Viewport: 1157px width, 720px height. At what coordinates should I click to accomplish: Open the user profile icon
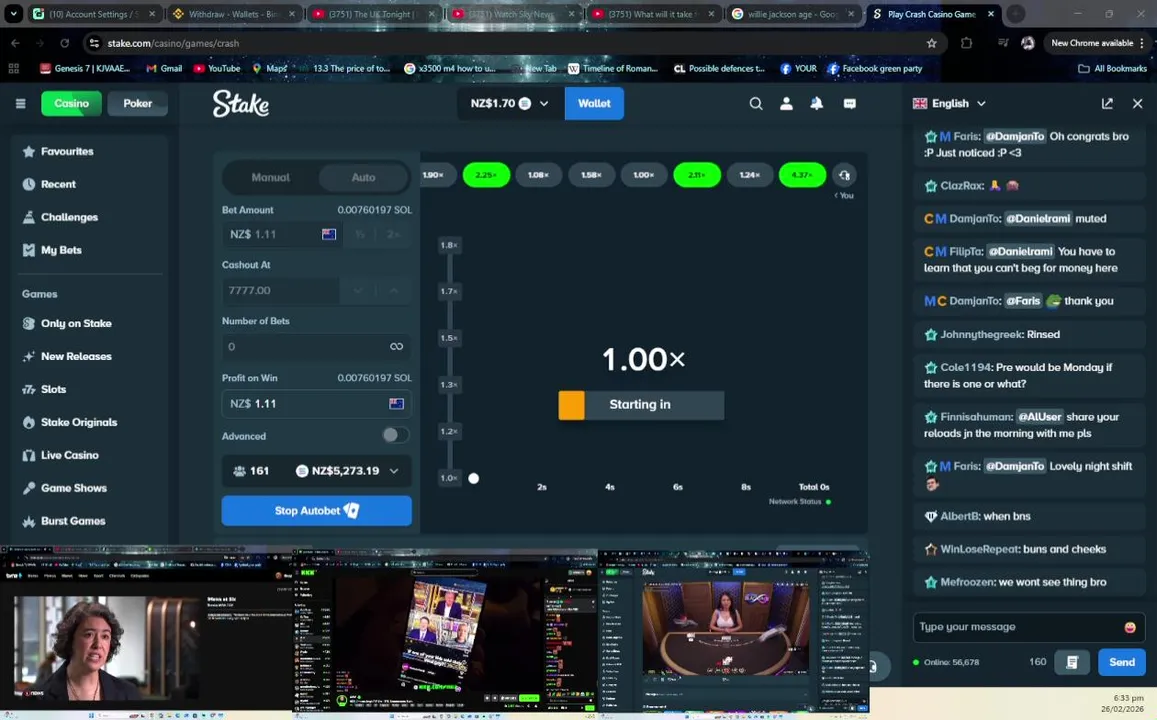(787, 103)
